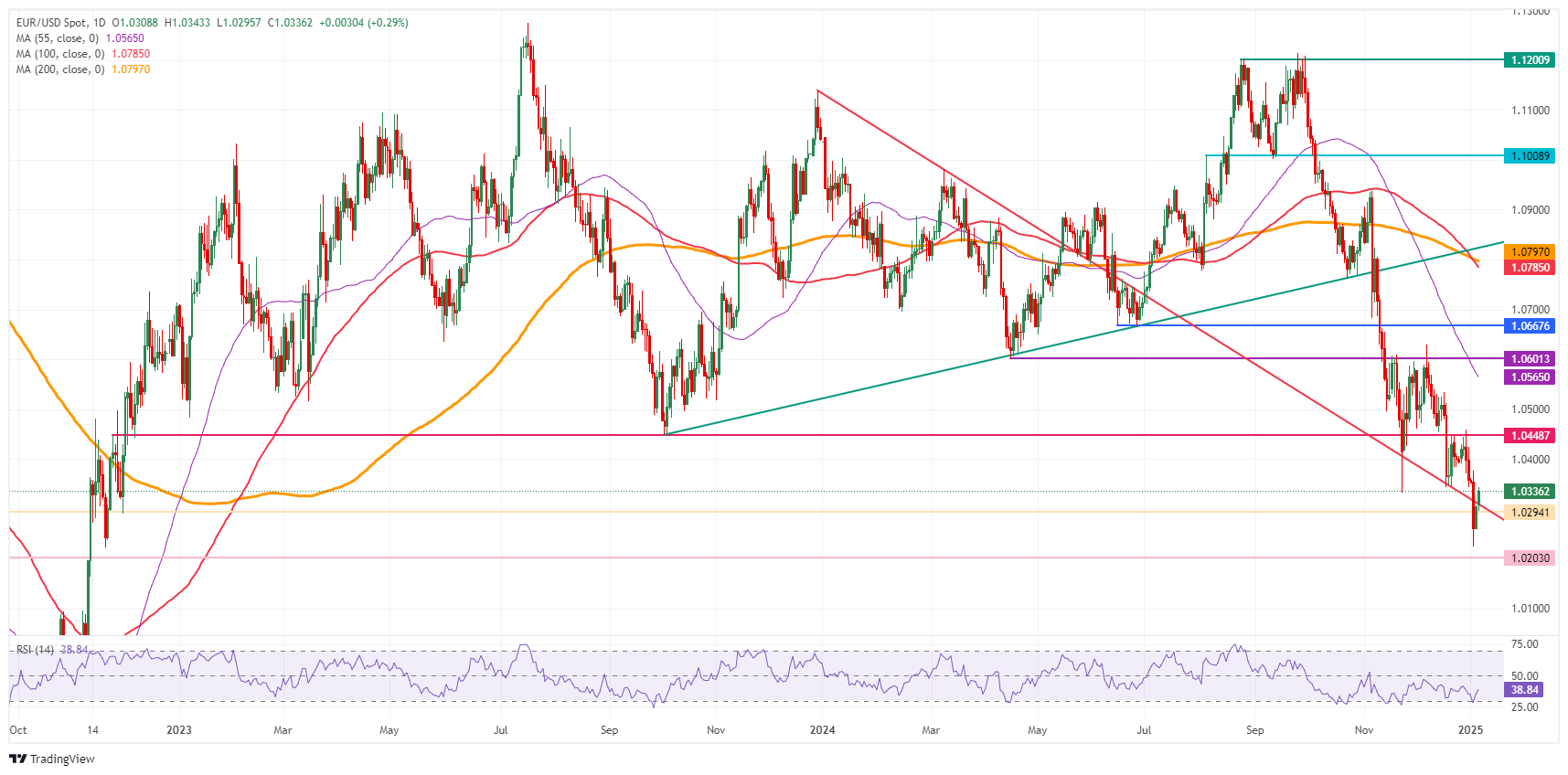Select the 2023 date on time axis
The image size is (1568, 775).
click(179, 730)
